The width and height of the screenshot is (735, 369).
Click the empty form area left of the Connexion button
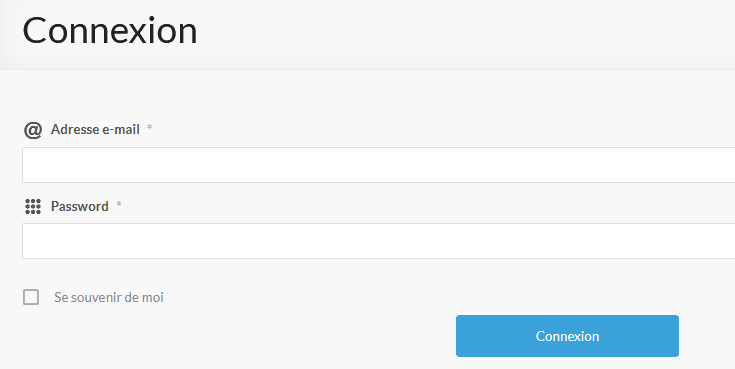point(234,336)
